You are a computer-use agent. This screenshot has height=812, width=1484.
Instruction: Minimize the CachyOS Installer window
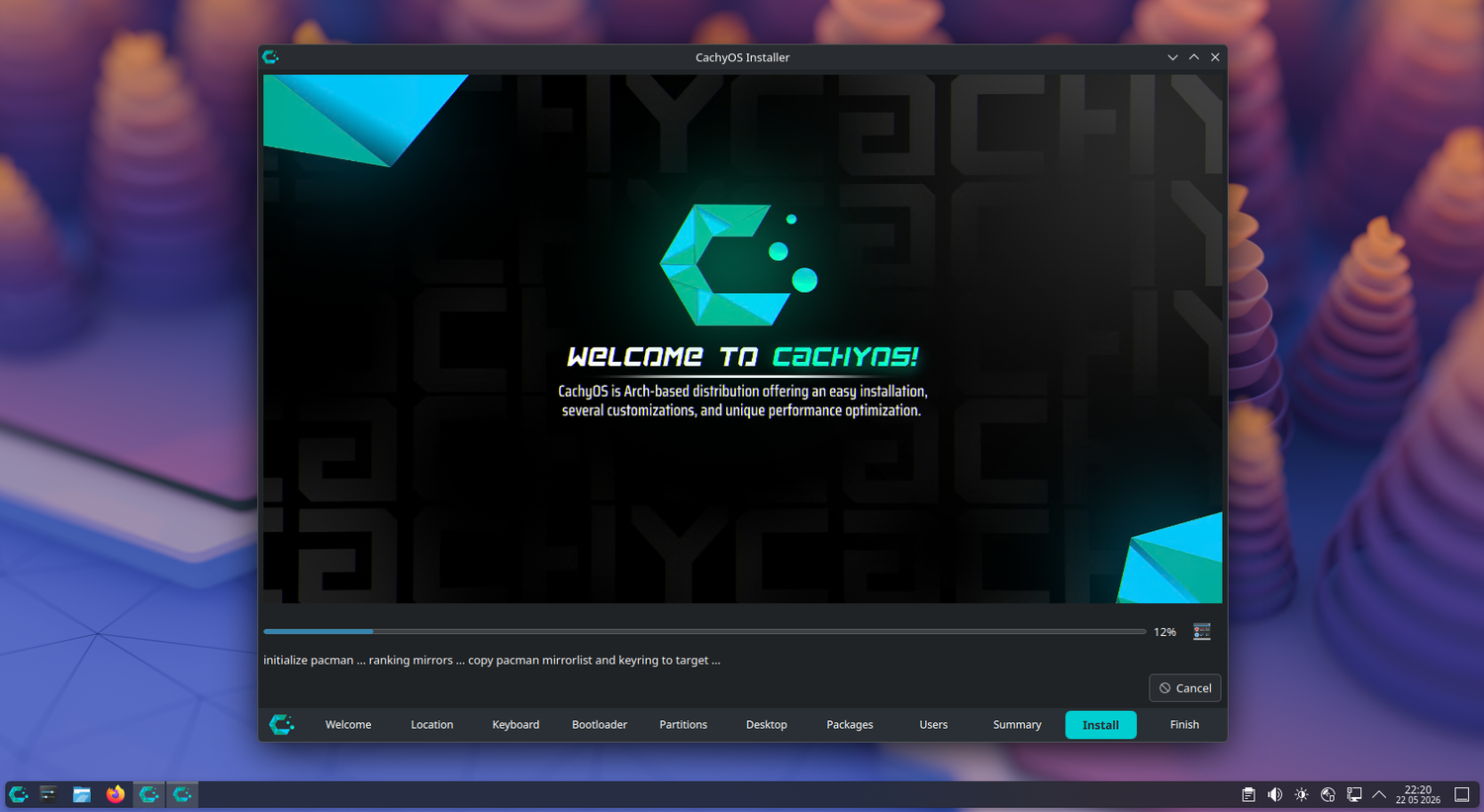pyautogui.click(x=1172, y=57)
